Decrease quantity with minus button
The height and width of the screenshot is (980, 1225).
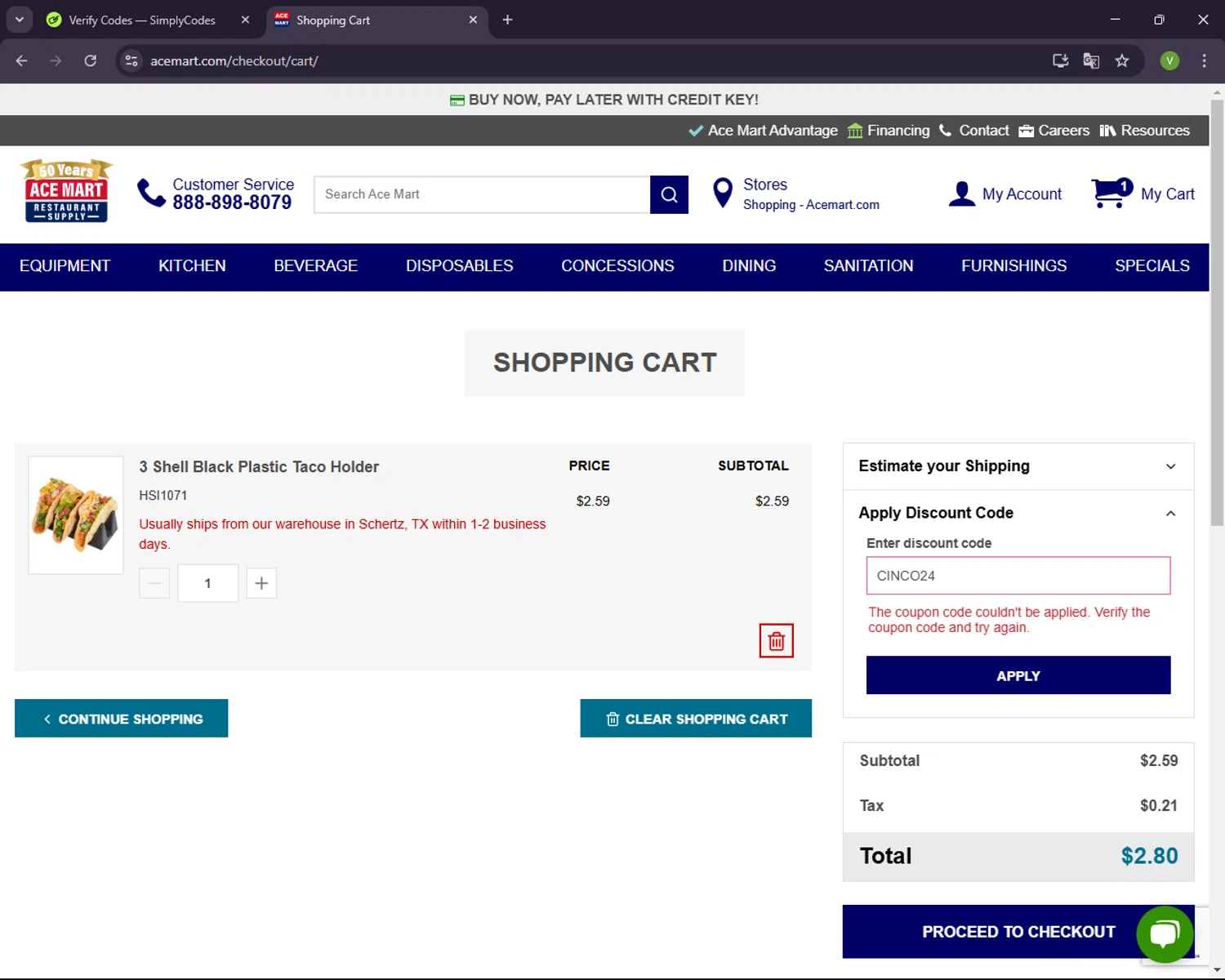pyautogui.click(x=154, y=583)
